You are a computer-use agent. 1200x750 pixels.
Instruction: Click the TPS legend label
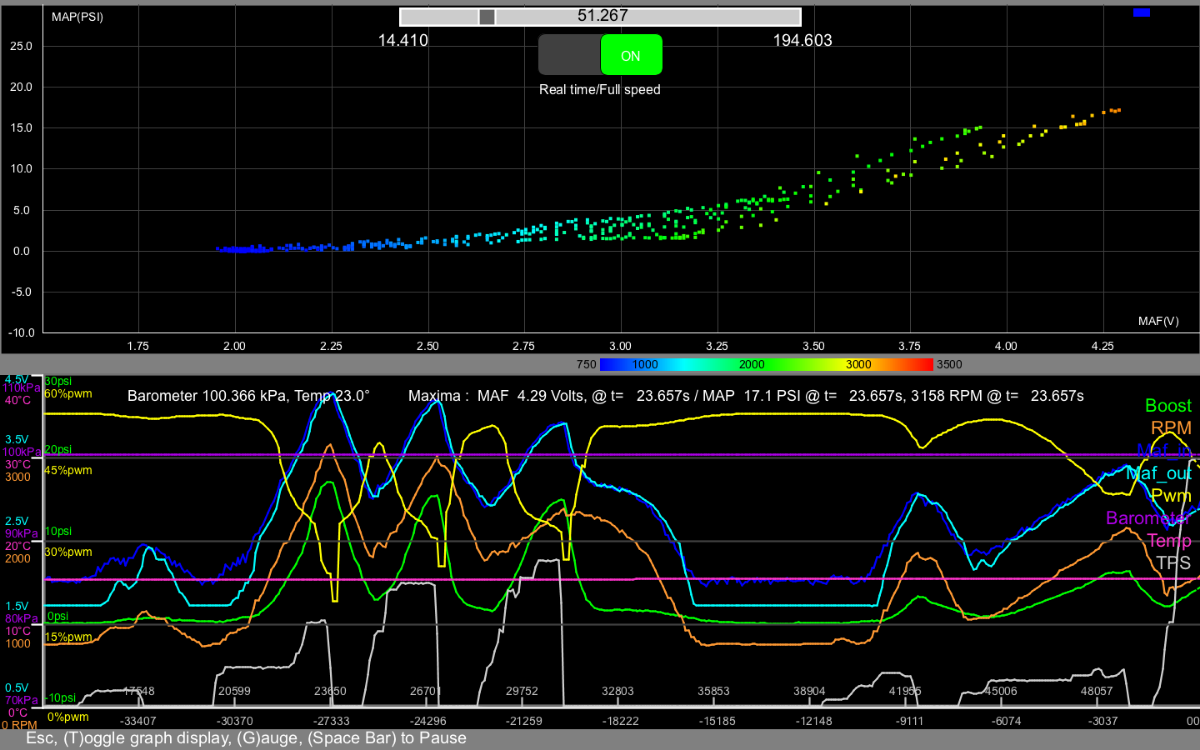pyautogui.click(x=1174, y=563)
